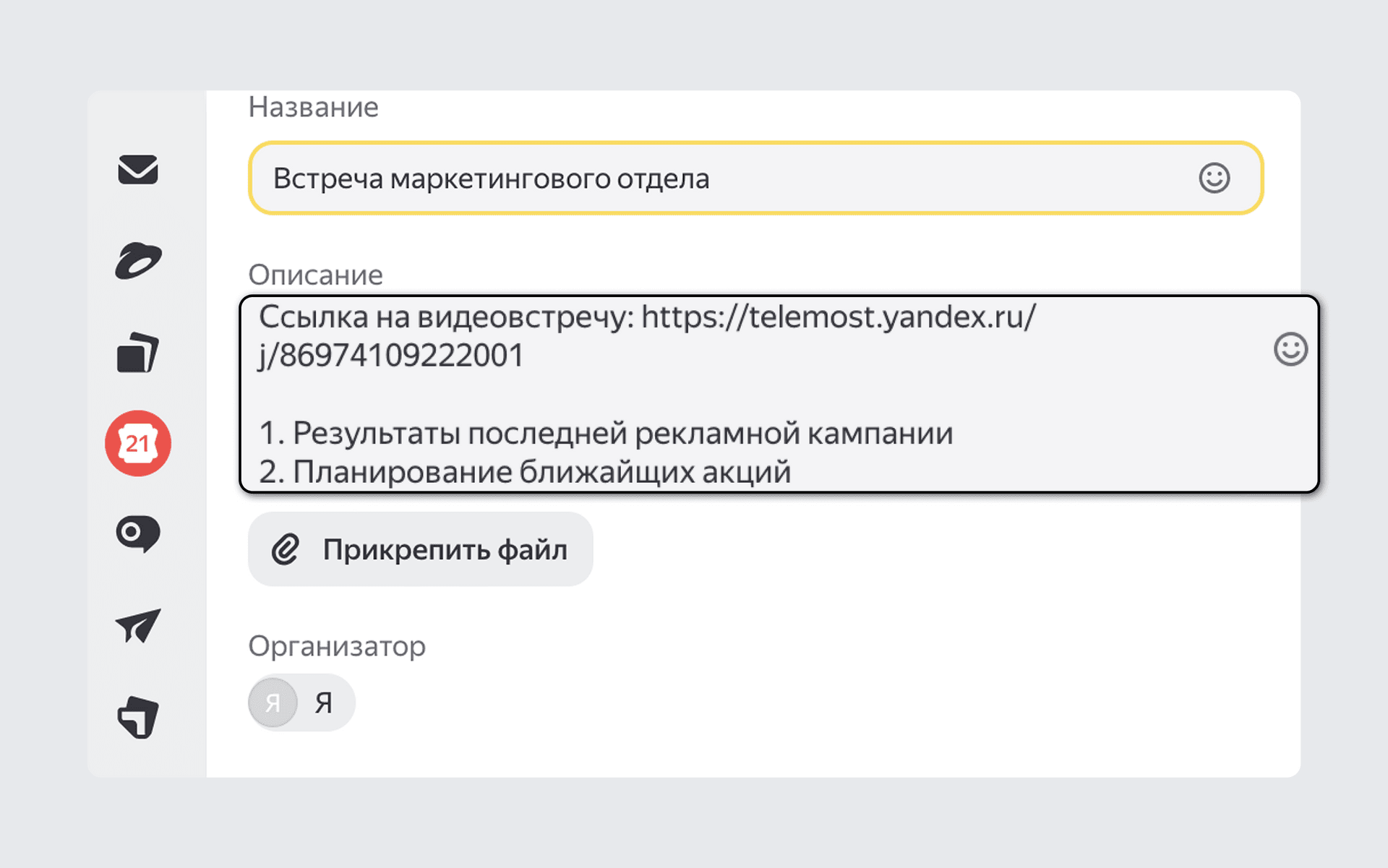1388x868 pixels.
Task: Click the "Описание" field label
Action: [315, 275]
